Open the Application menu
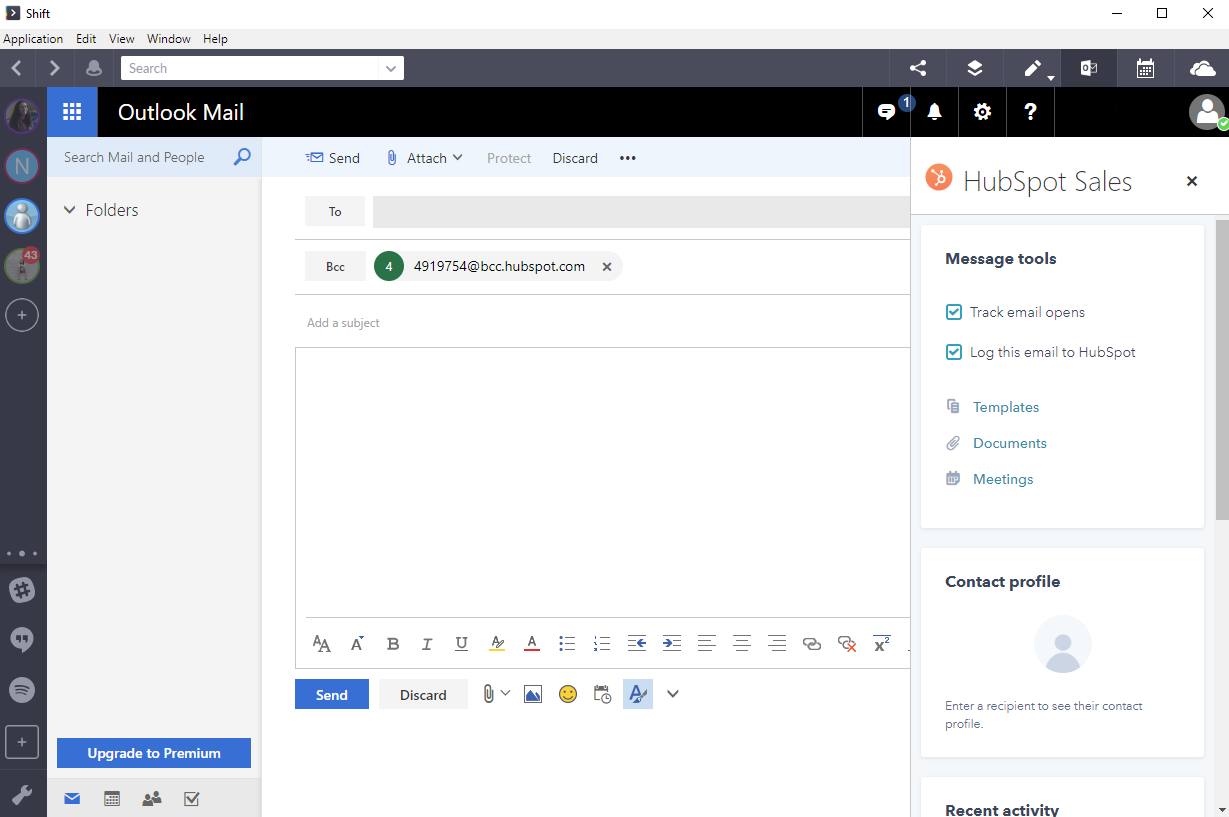The height and width of the screenshot is (817, 1229). click(x=33, y=39)
